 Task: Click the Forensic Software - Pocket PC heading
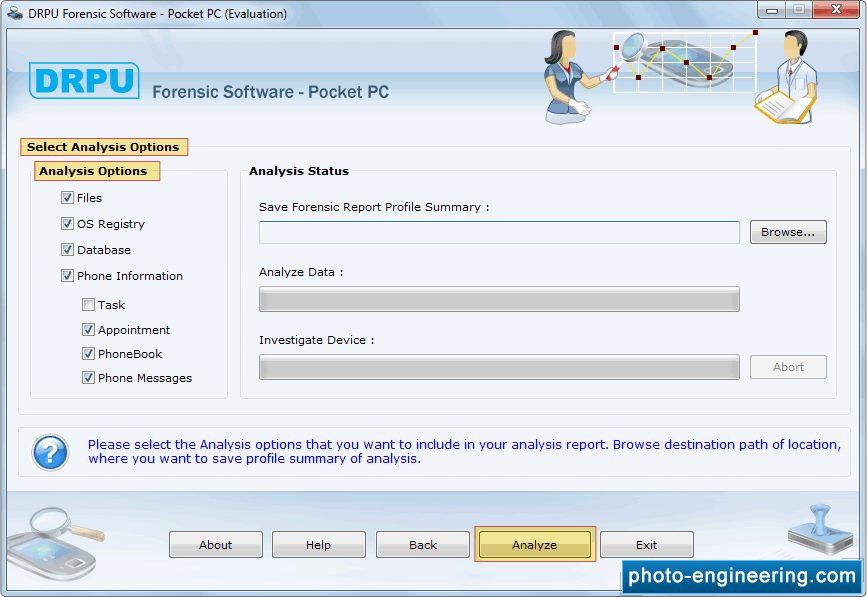click(270, 92)
